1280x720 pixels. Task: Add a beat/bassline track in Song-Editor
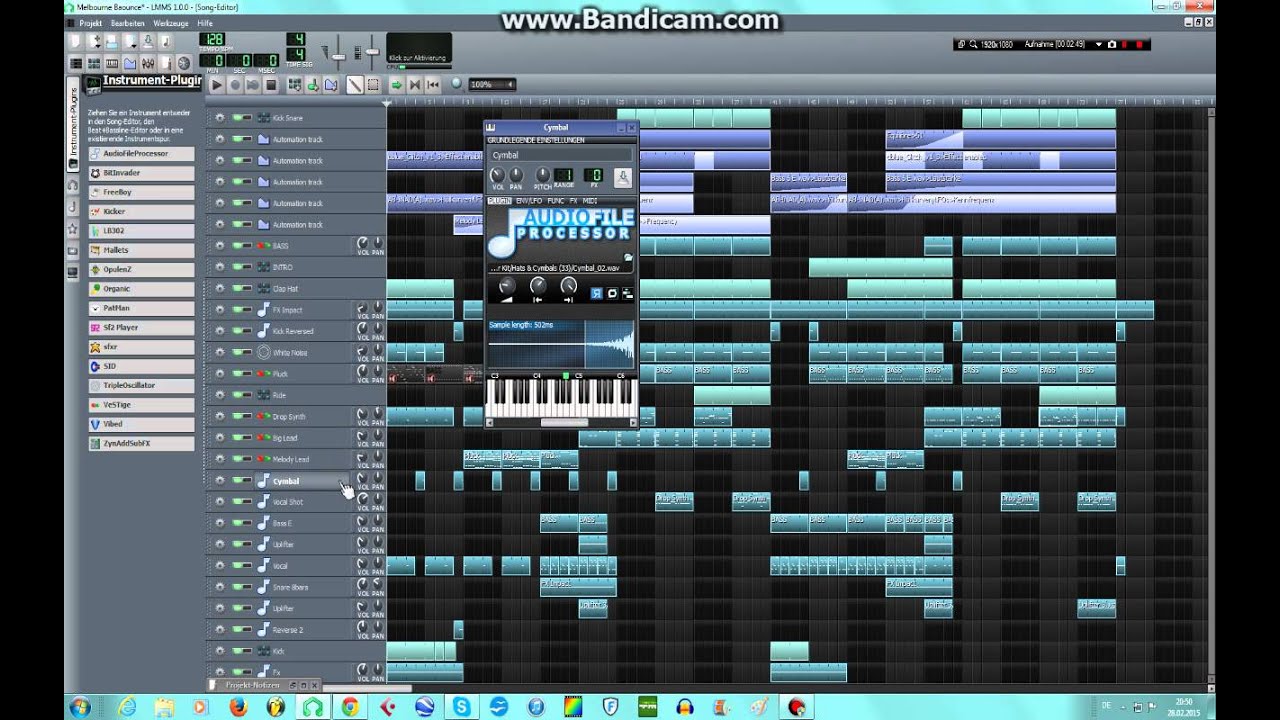pos(294,85)
